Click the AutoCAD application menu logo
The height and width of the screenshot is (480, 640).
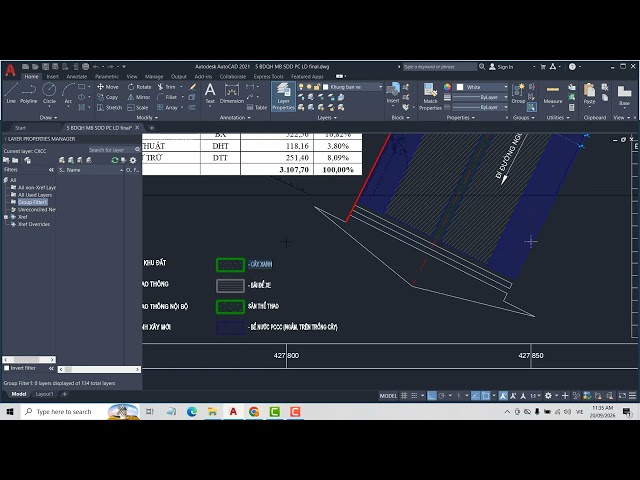10,71
